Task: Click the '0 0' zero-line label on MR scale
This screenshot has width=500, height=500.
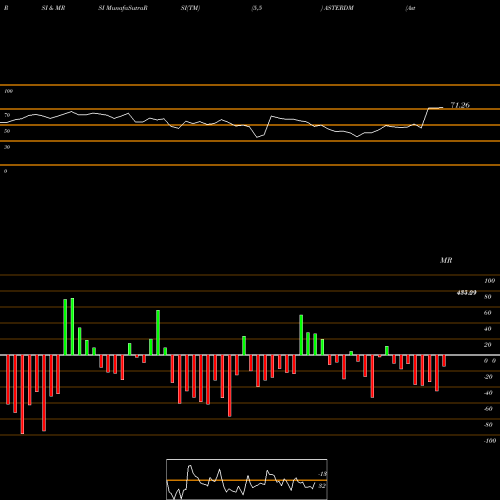Action: tap(490, 361)
